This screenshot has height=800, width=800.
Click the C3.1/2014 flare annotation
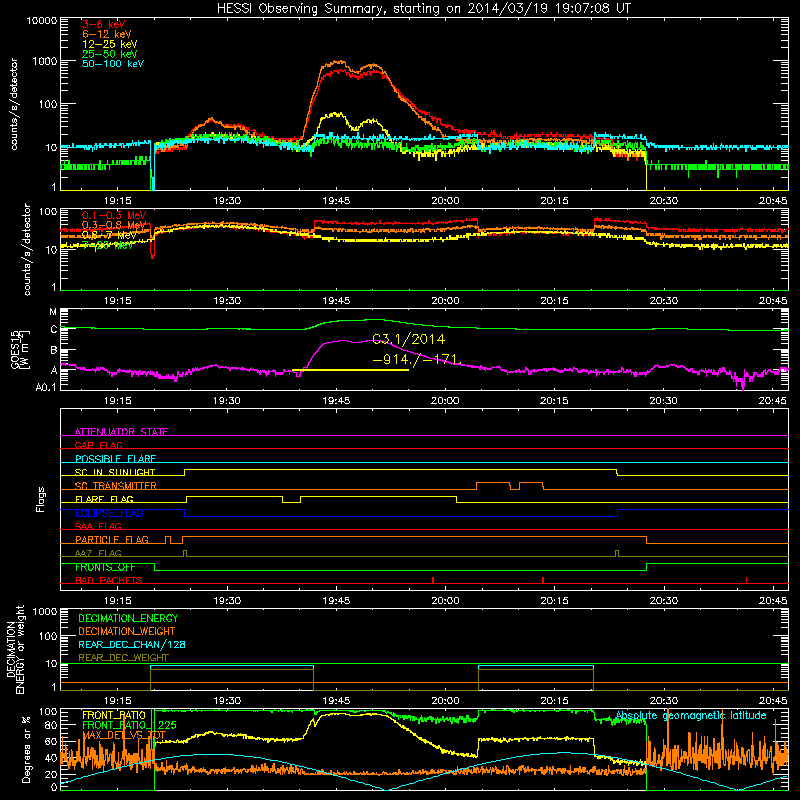[x=409, y=339]
